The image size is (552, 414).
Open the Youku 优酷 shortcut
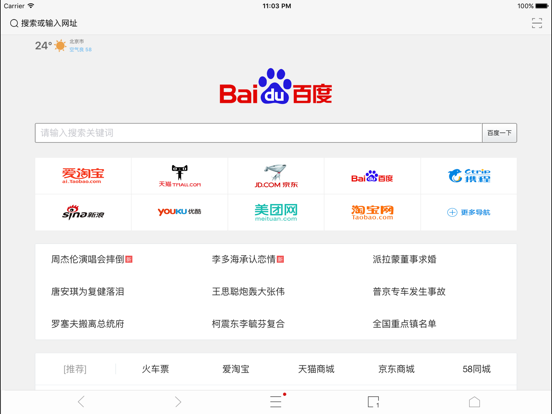tap(180, 212)
